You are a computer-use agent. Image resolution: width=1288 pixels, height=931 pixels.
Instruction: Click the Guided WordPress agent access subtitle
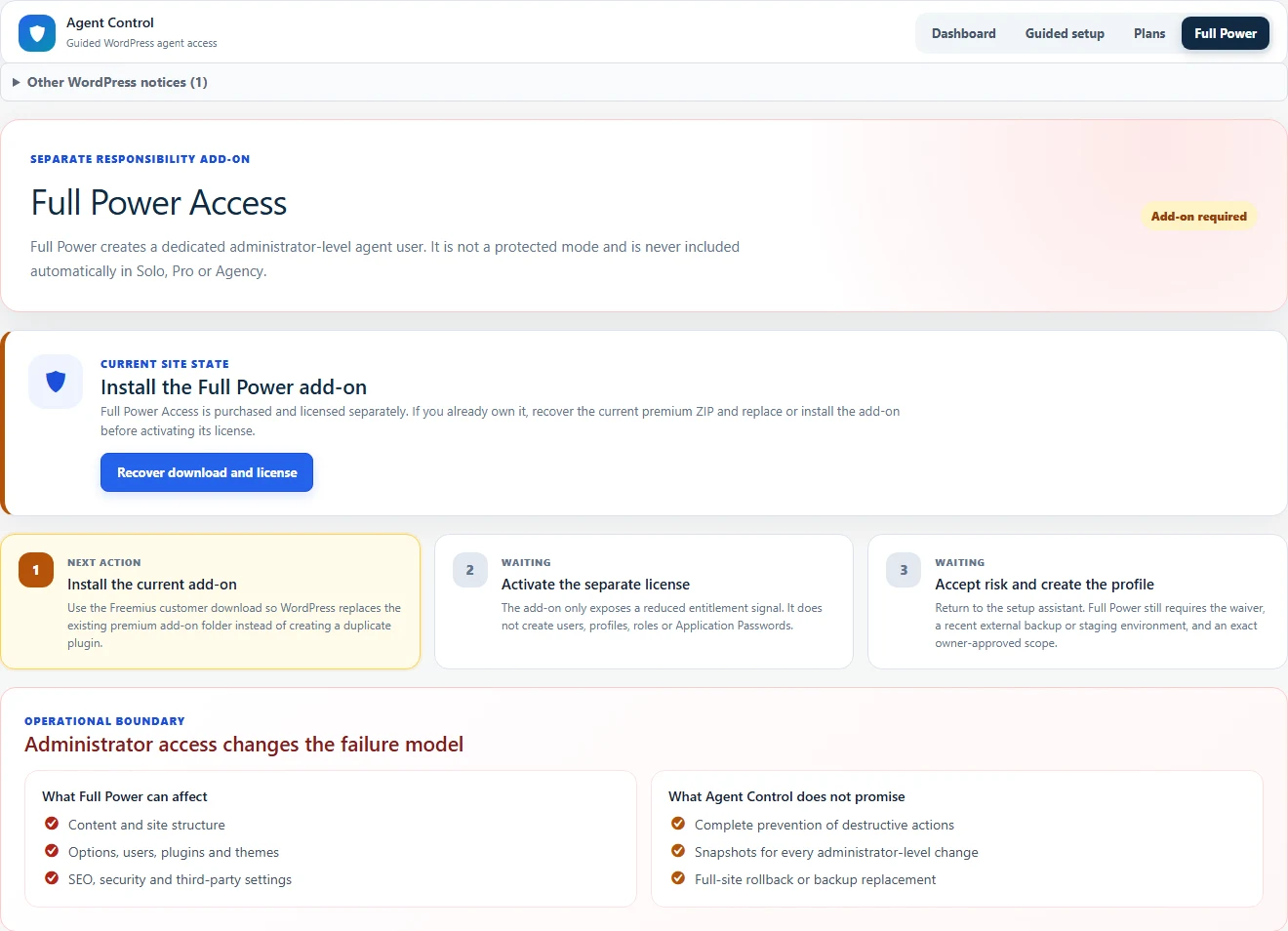click(141, 43)
